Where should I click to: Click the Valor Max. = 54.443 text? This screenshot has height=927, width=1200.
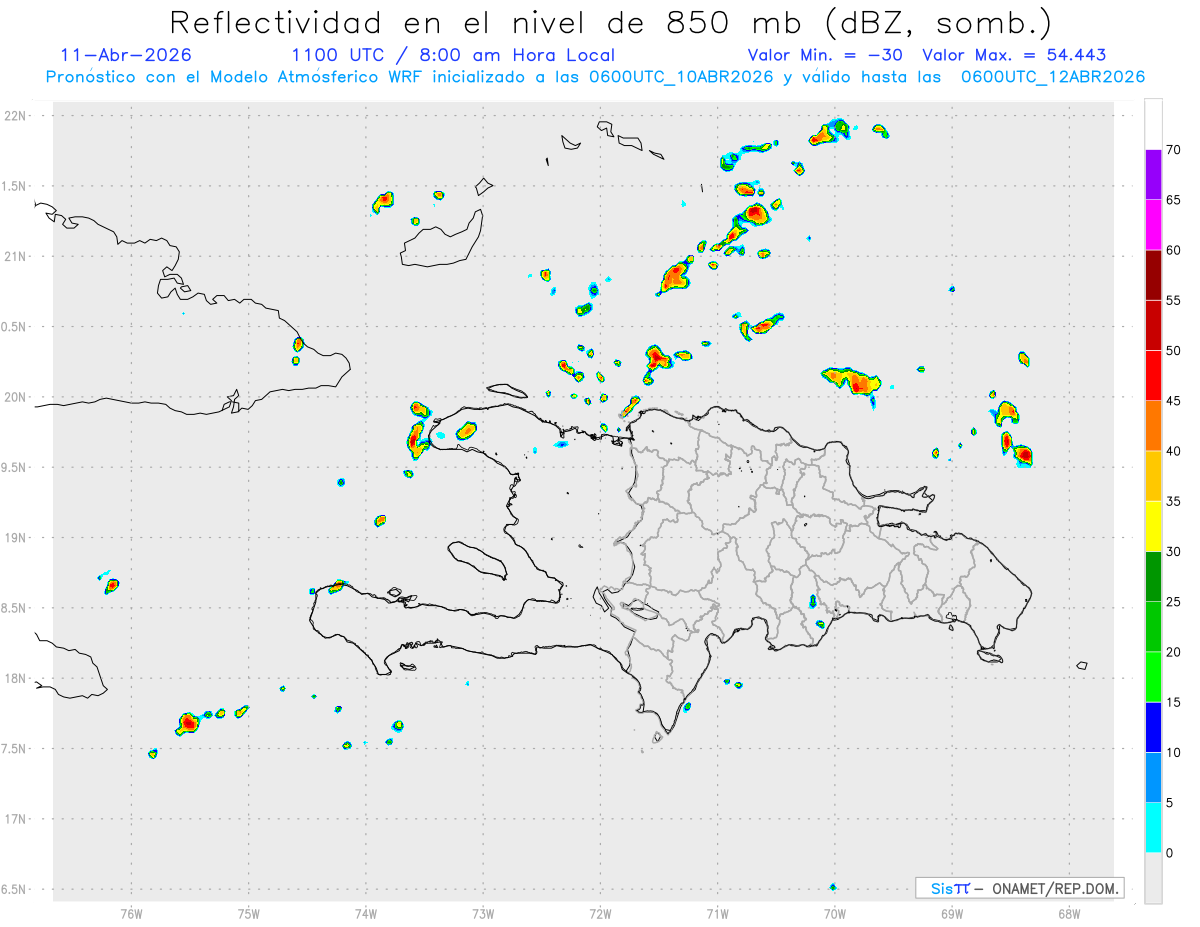[x=1014, y=55]
